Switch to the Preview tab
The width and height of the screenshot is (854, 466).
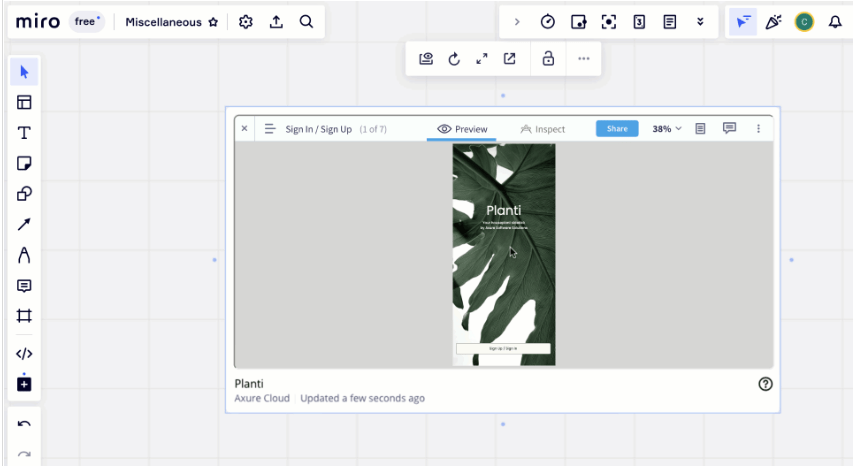point(462,129)
